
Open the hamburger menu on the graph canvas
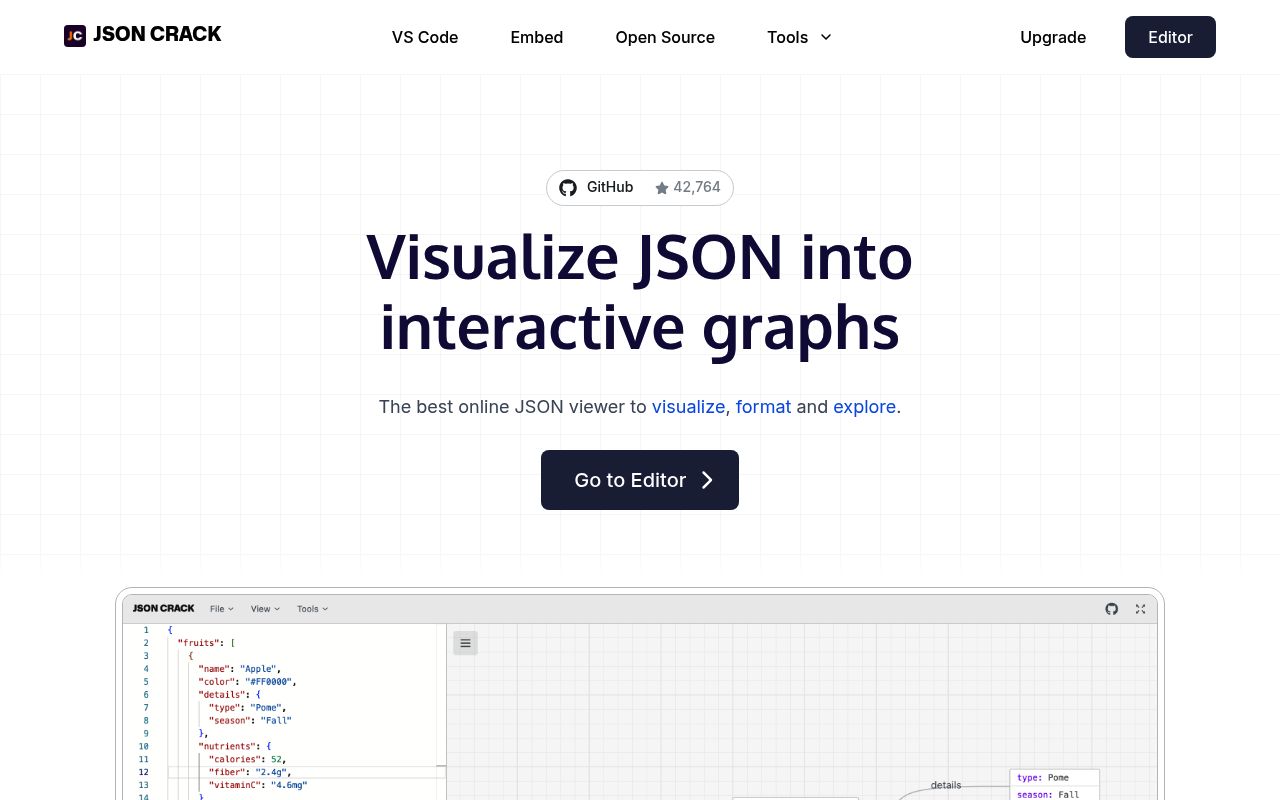pyautogui.click(x=465, y=643)
